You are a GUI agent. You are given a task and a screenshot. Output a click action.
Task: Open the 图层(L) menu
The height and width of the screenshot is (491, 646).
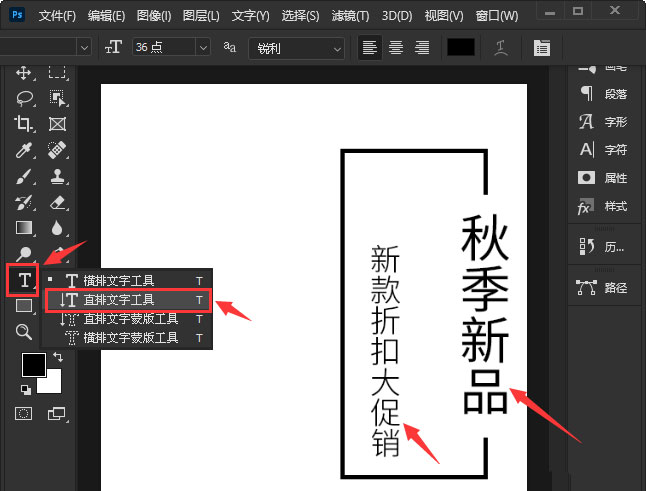coord(201,16)
